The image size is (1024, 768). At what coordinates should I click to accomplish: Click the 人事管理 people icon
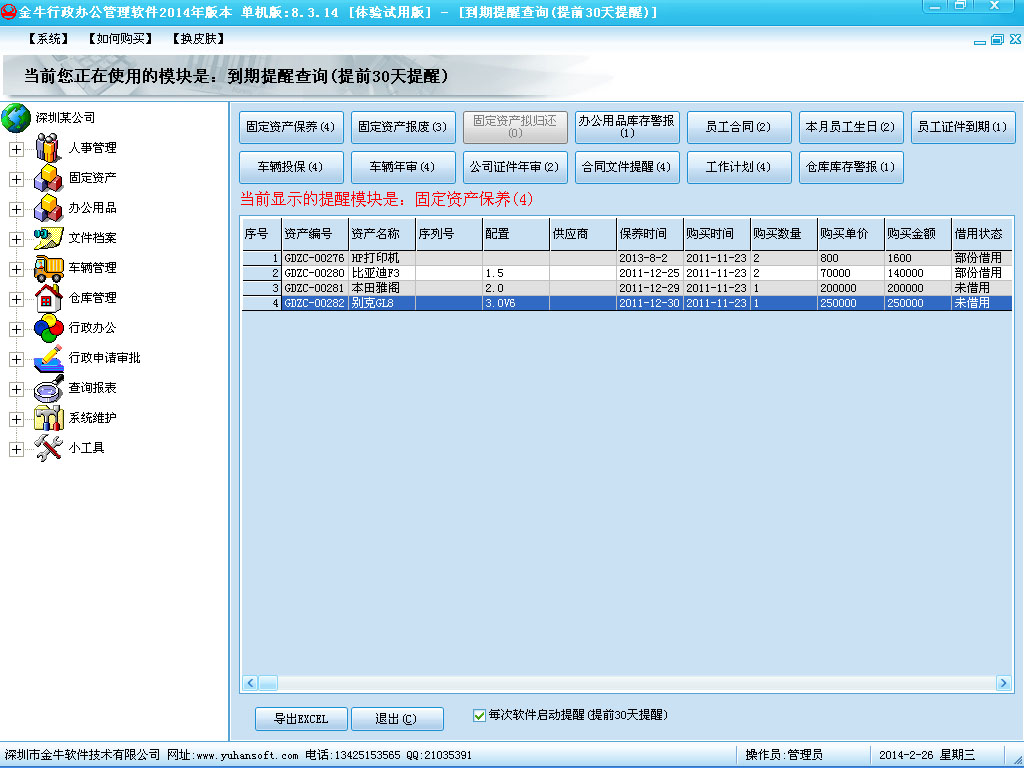(x=48, y=148)
